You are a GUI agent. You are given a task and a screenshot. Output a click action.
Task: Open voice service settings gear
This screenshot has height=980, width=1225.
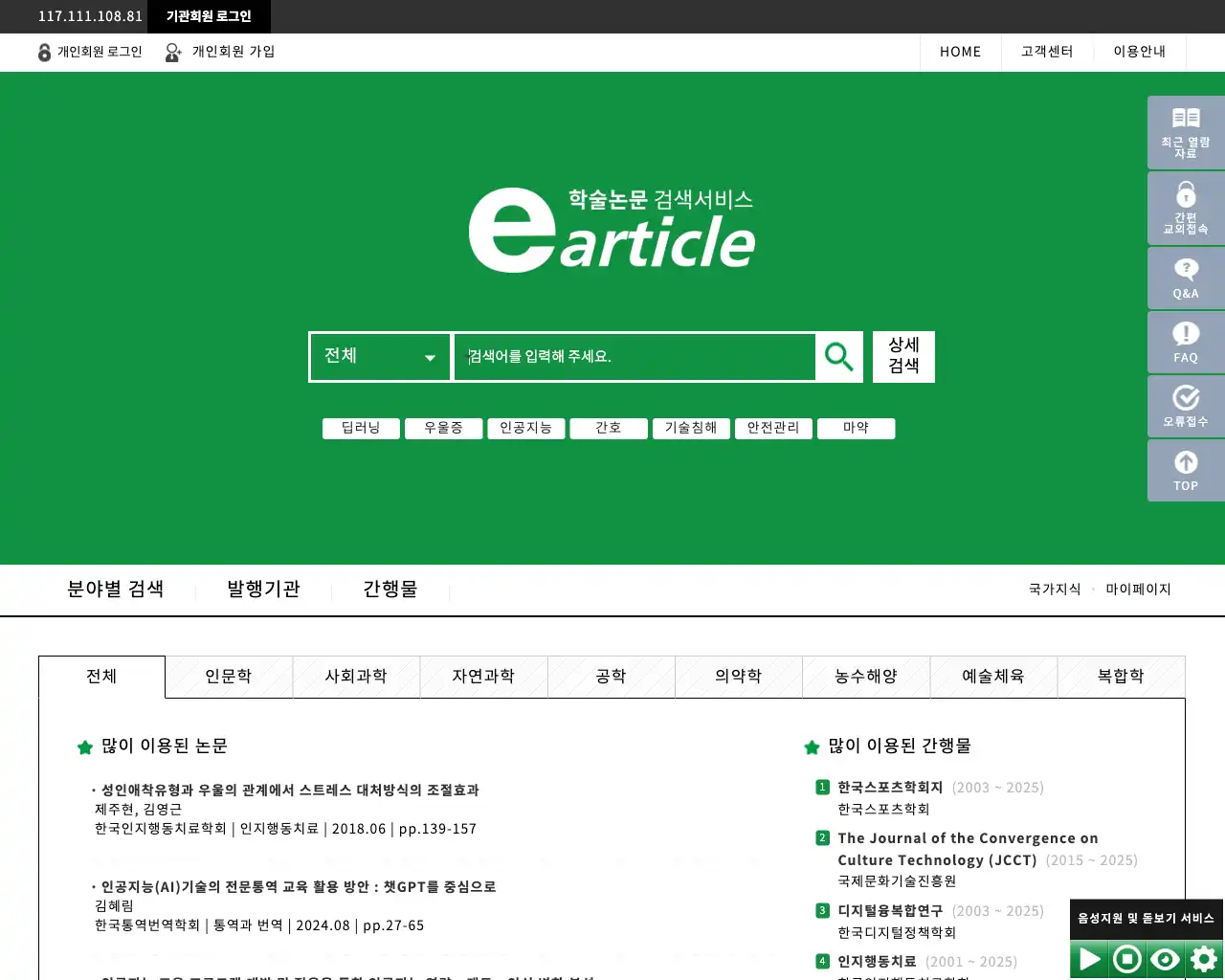pyautogui.click(x=1204, y=959)
